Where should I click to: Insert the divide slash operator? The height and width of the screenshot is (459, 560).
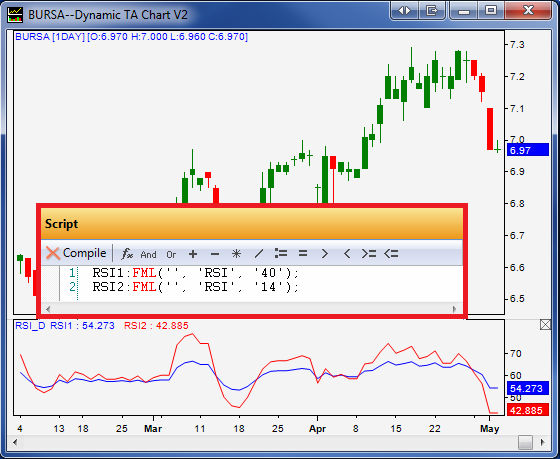259,254
